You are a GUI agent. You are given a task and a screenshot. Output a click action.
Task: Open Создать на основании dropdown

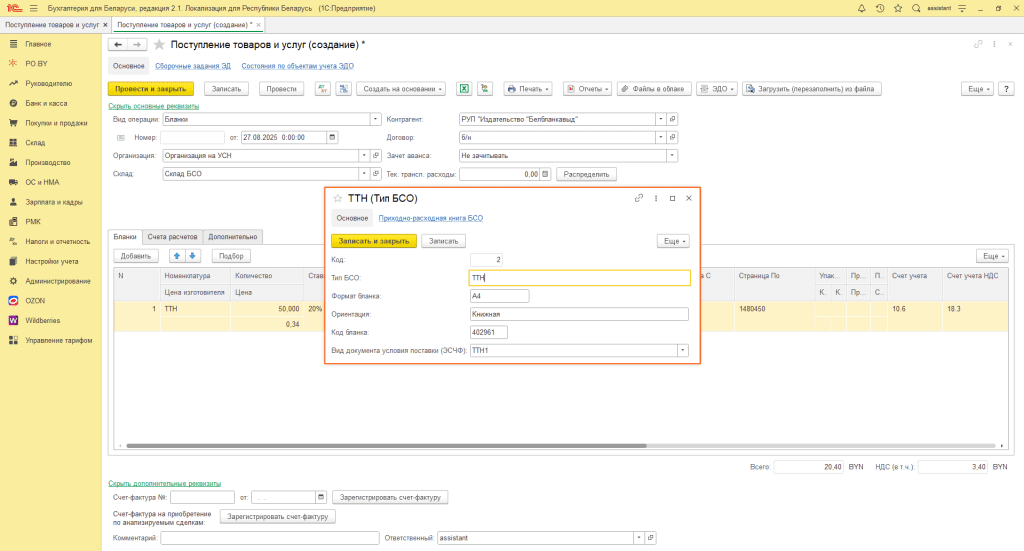(x=401, y=89)
